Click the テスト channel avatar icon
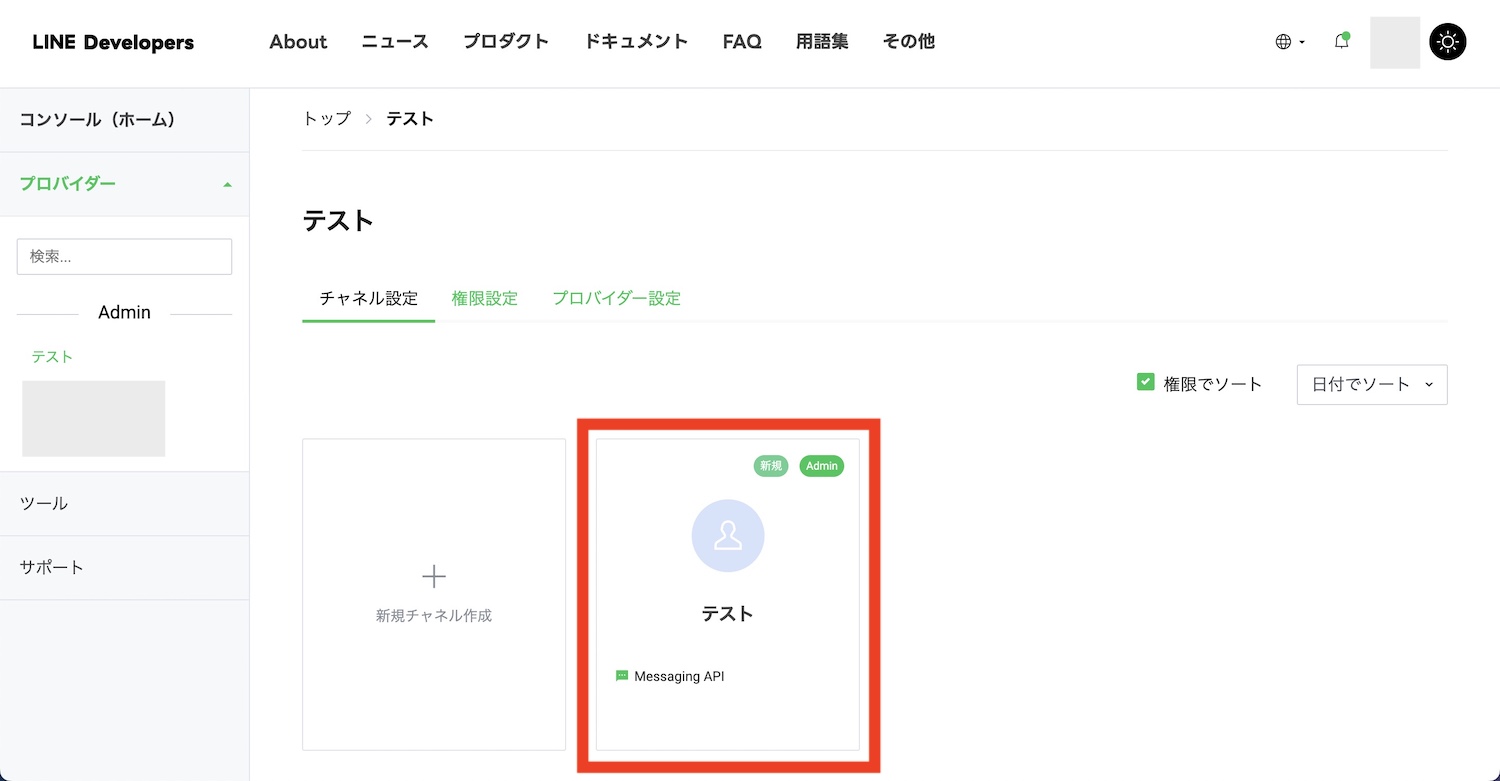Image resolution: width=1500 pixels, height=781 pixels. (x=728, y=536)
